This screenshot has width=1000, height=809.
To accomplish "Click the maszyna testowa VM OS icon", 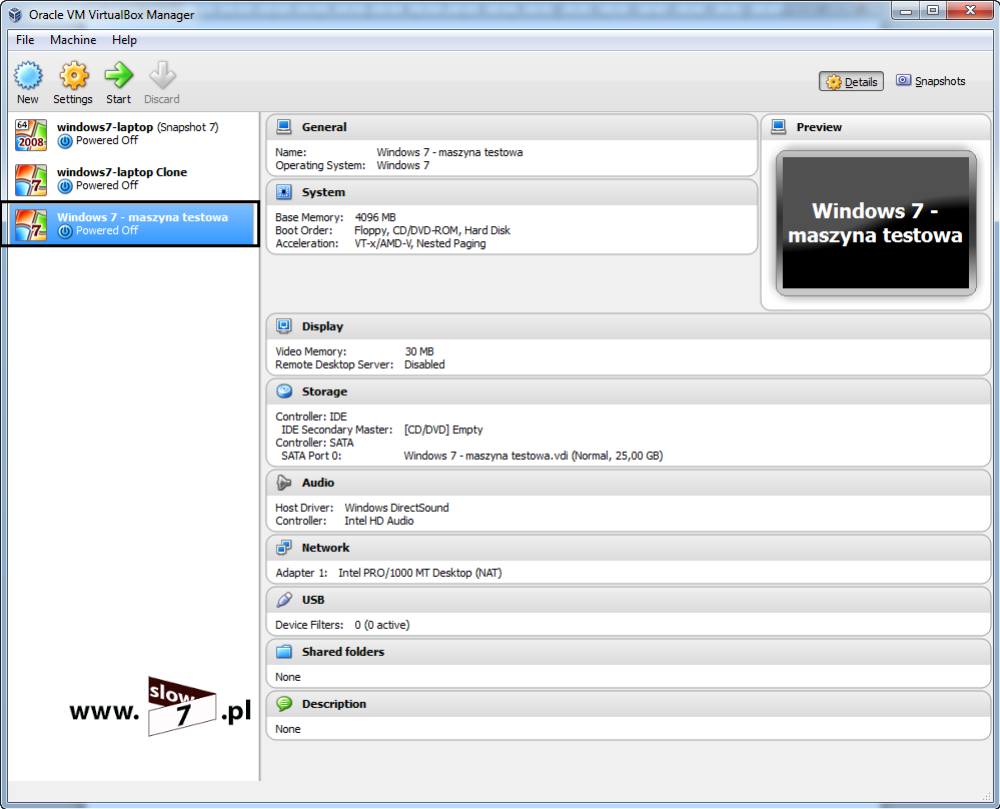I will pyautogui.click(x=31, y=224).
